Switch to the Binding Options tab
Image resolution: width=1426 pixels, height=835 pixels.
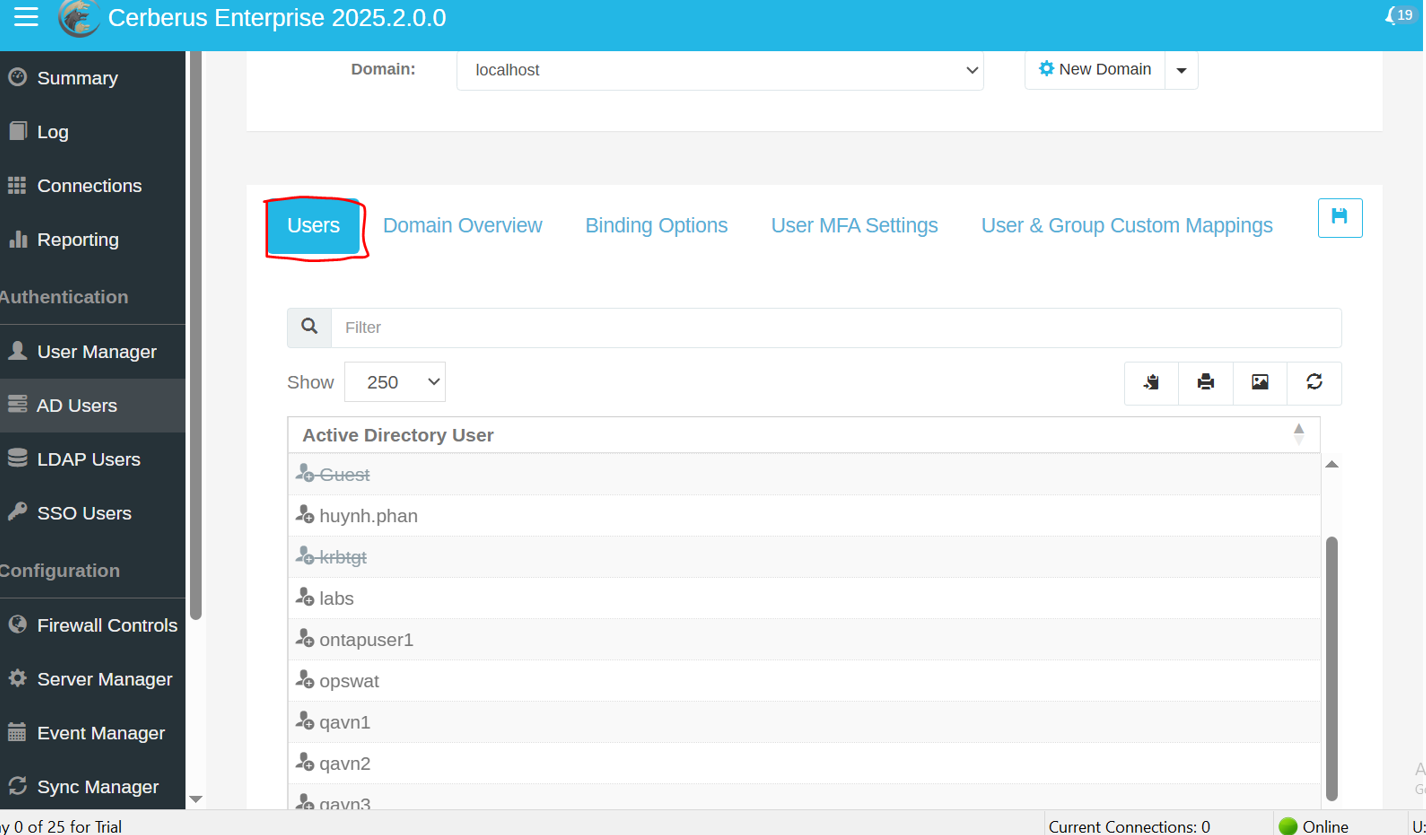pyautogui.click(x=656, y=226)
